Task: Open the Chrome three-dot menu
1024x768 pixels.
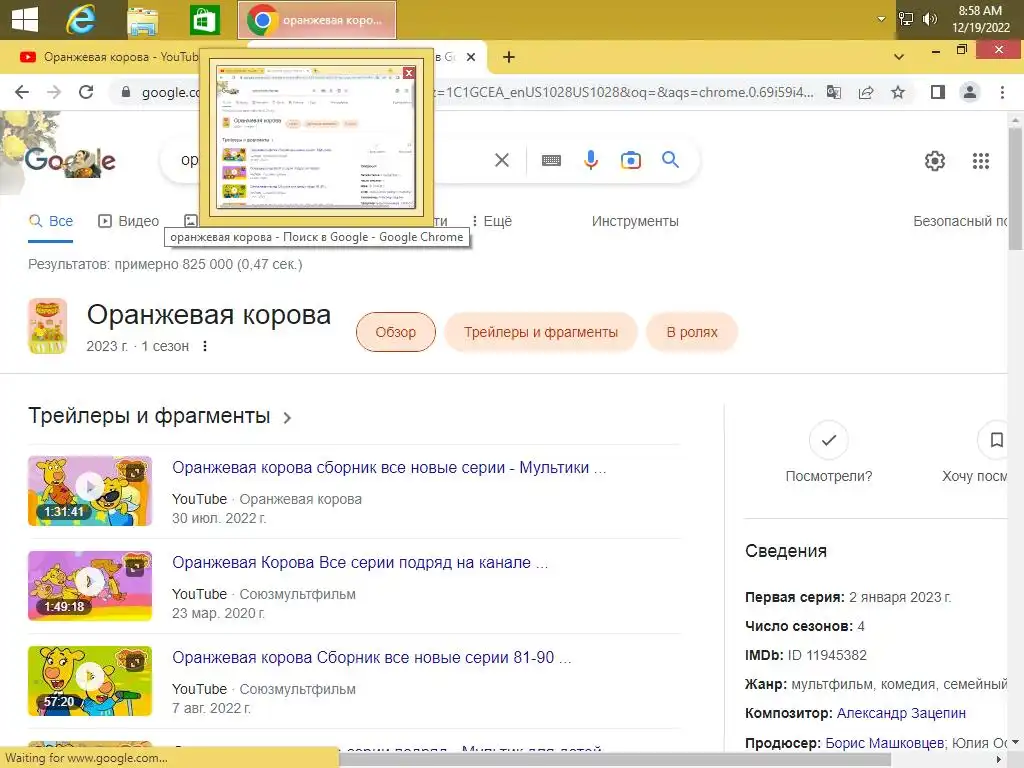Action: tap(1002, 92)
